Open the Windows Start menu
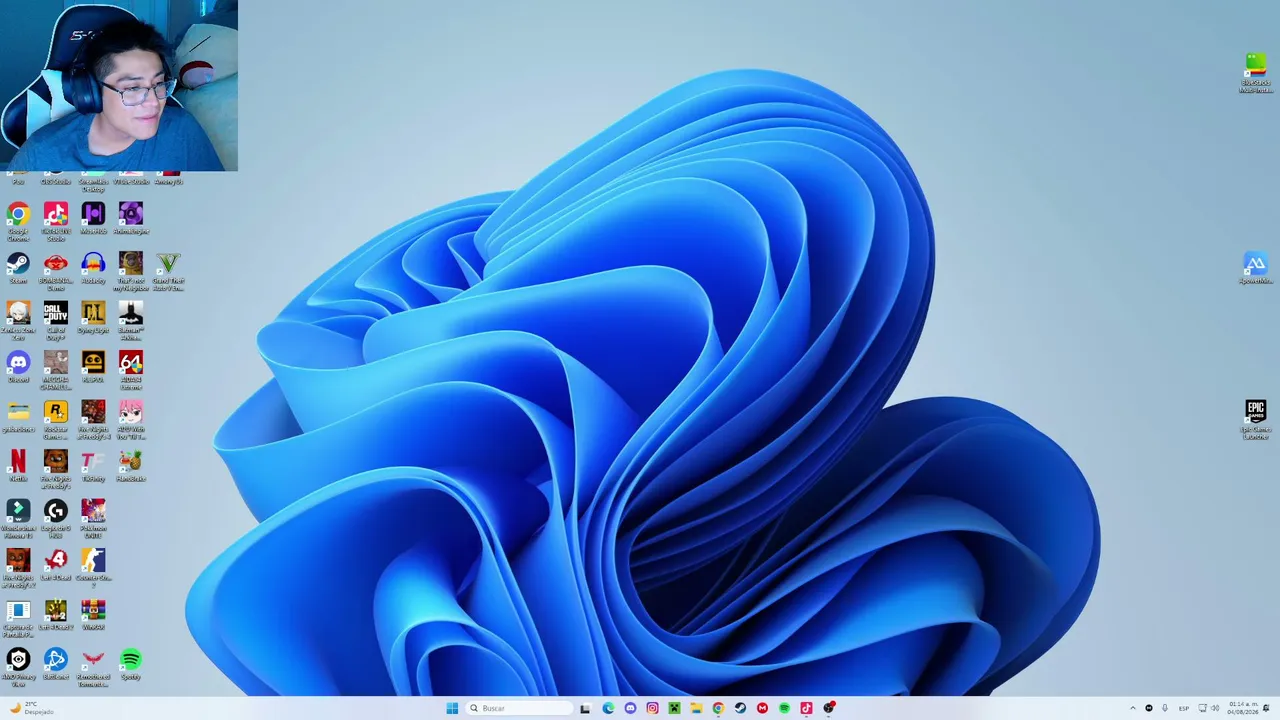Screen dimensions: 1280x720 452,708
